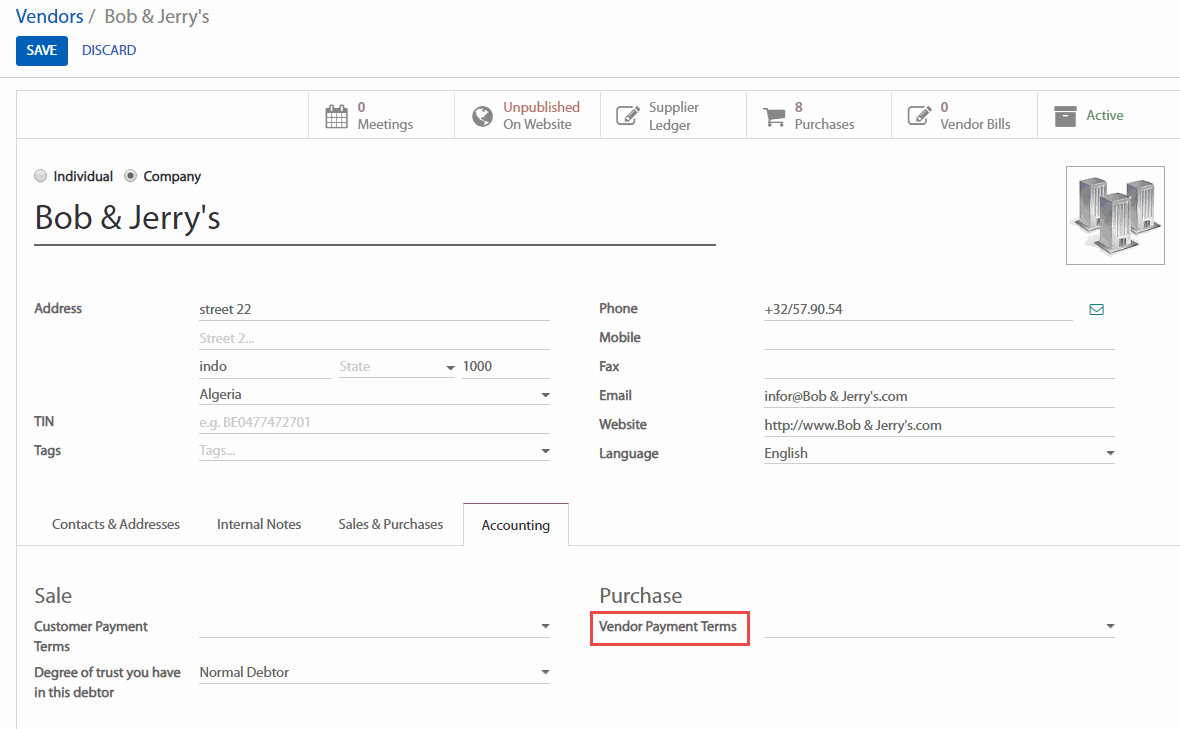
Task: Click the company building image thumbnail
Action: click(1115, 215)
